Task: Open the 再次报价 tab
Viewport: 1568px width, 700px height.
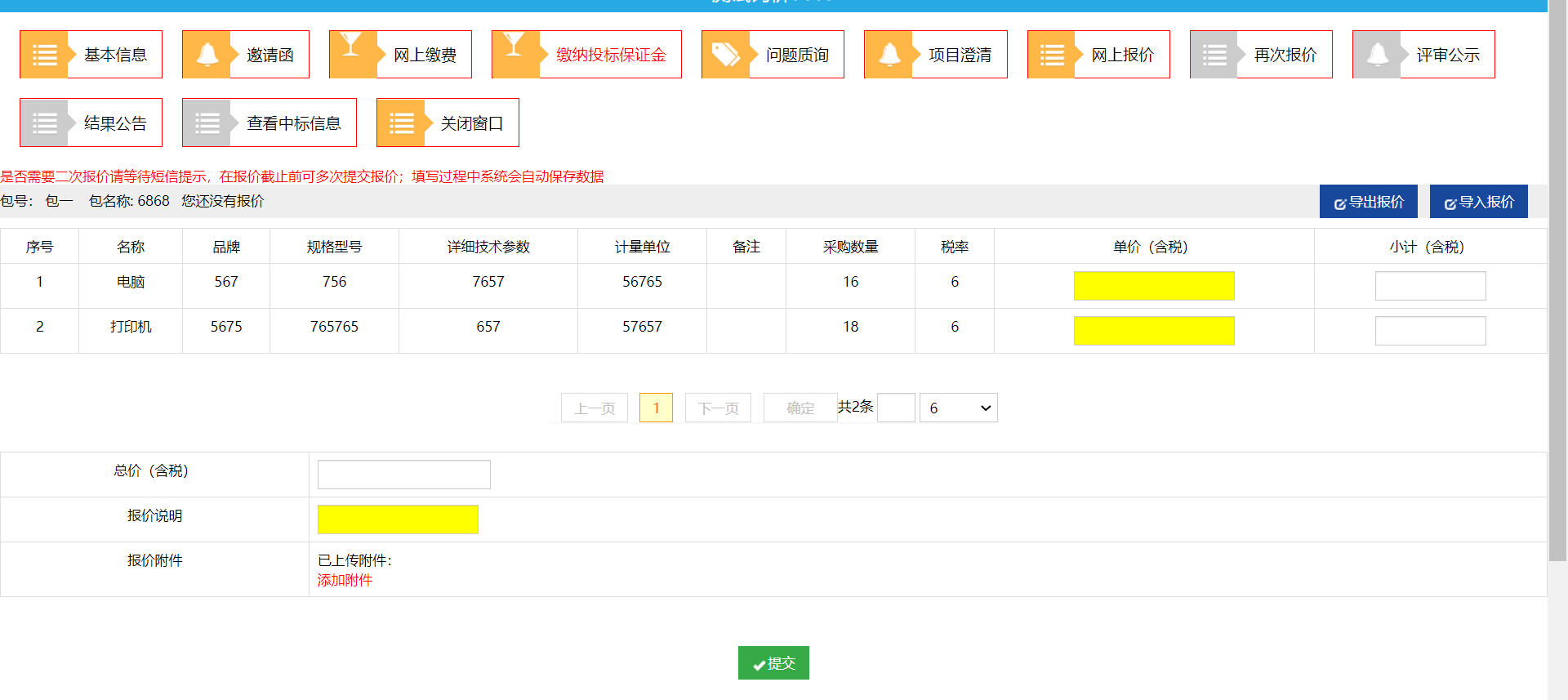Action: (x=1285, y=55)
